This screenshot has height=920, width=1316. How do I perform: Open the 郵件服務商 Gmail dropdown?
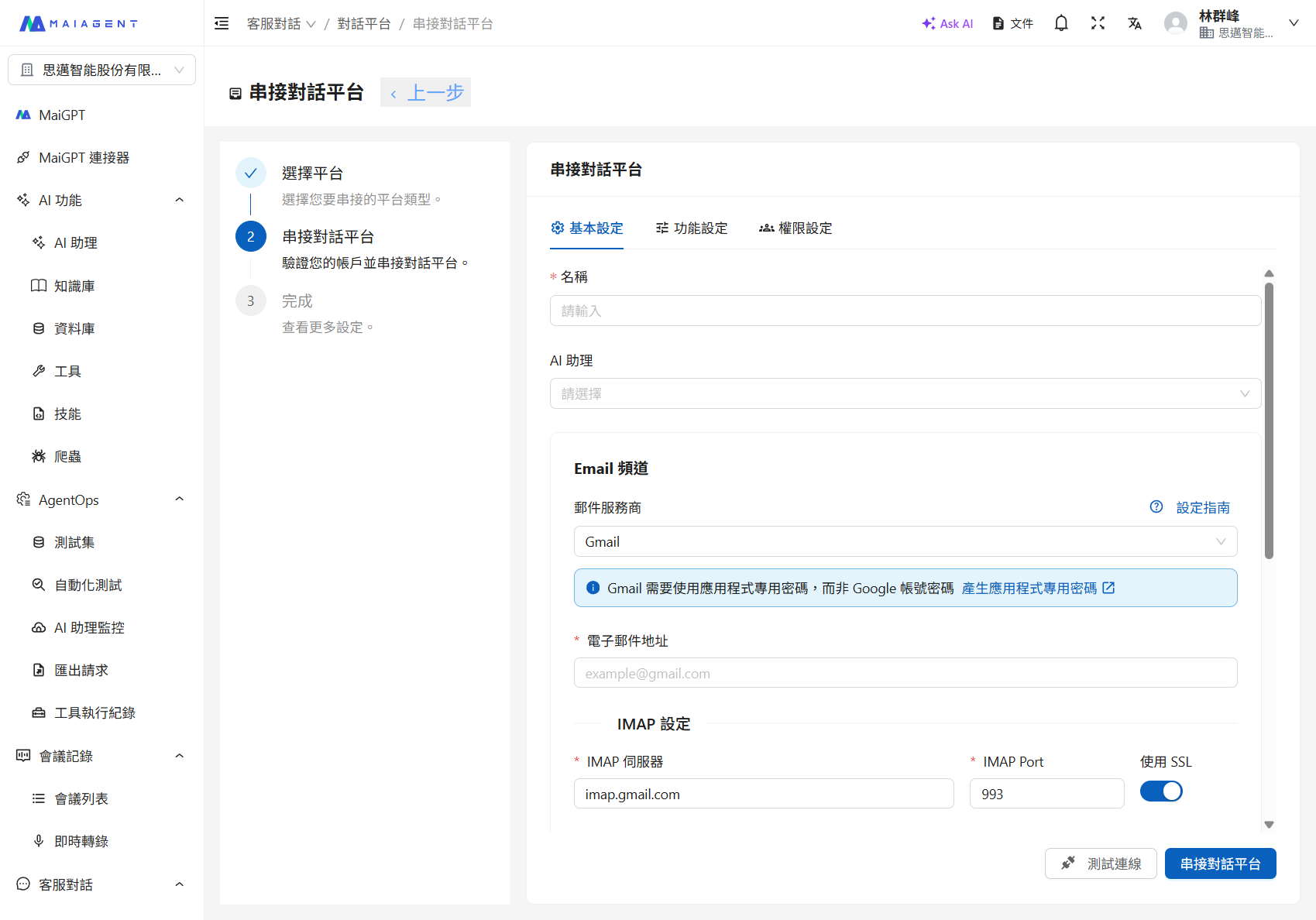(x=905, y=542)
